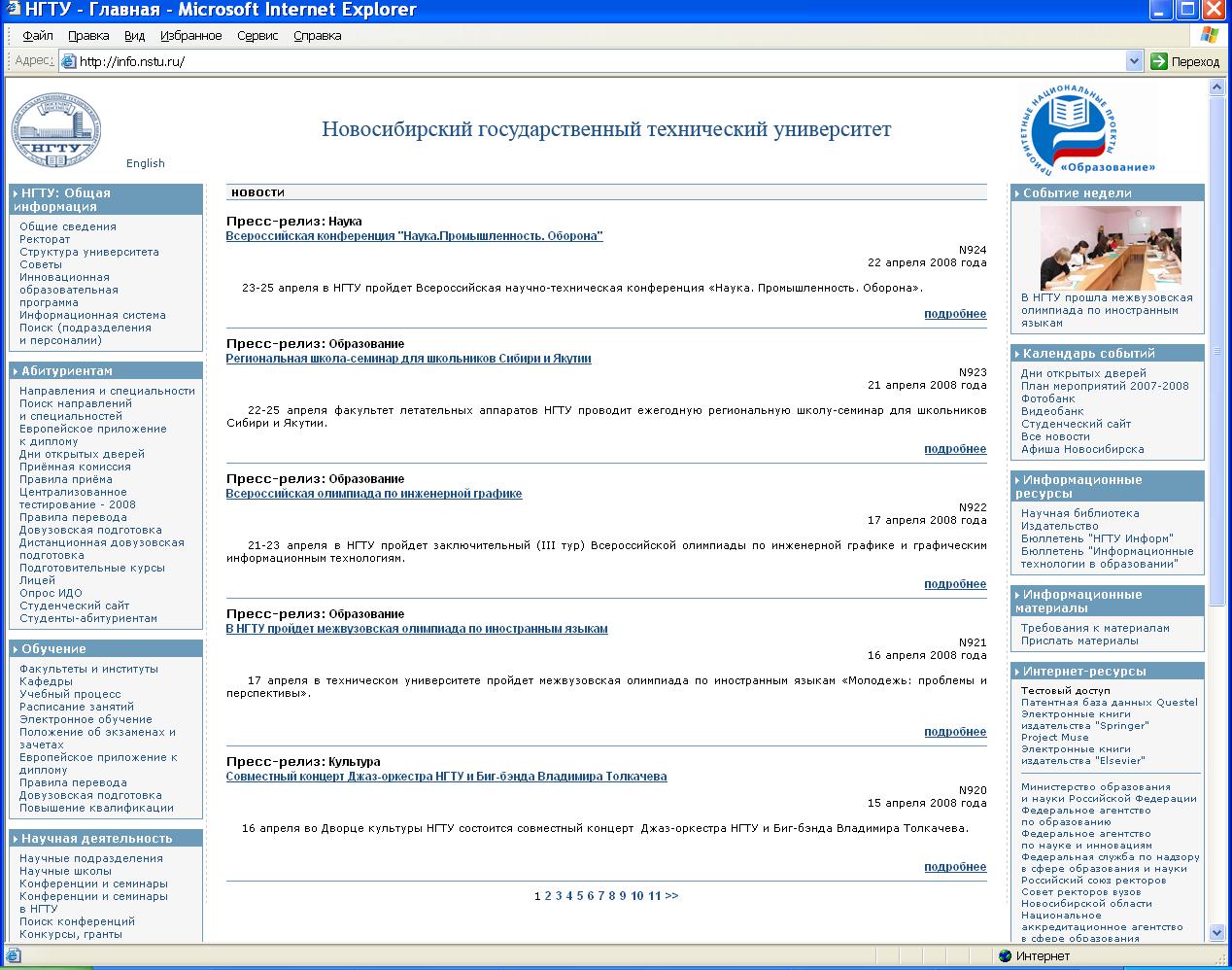Image resolution: width=1232 pixels, height=970 pixels.
Task: Click the address URL field
Action: 600,61
